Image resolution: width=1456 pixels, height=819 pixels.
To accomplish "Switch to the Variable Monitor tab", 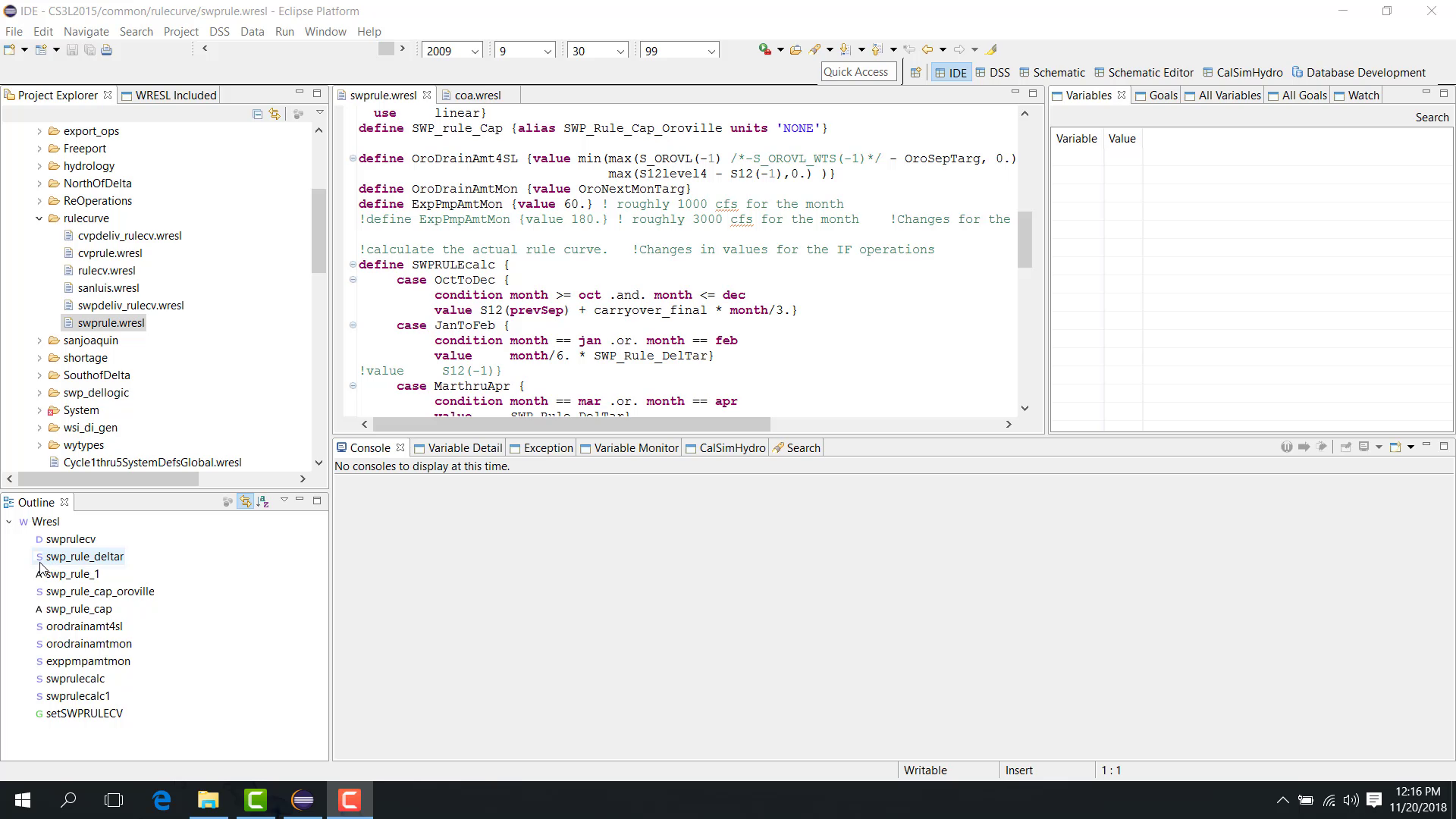I will point(629,448).
